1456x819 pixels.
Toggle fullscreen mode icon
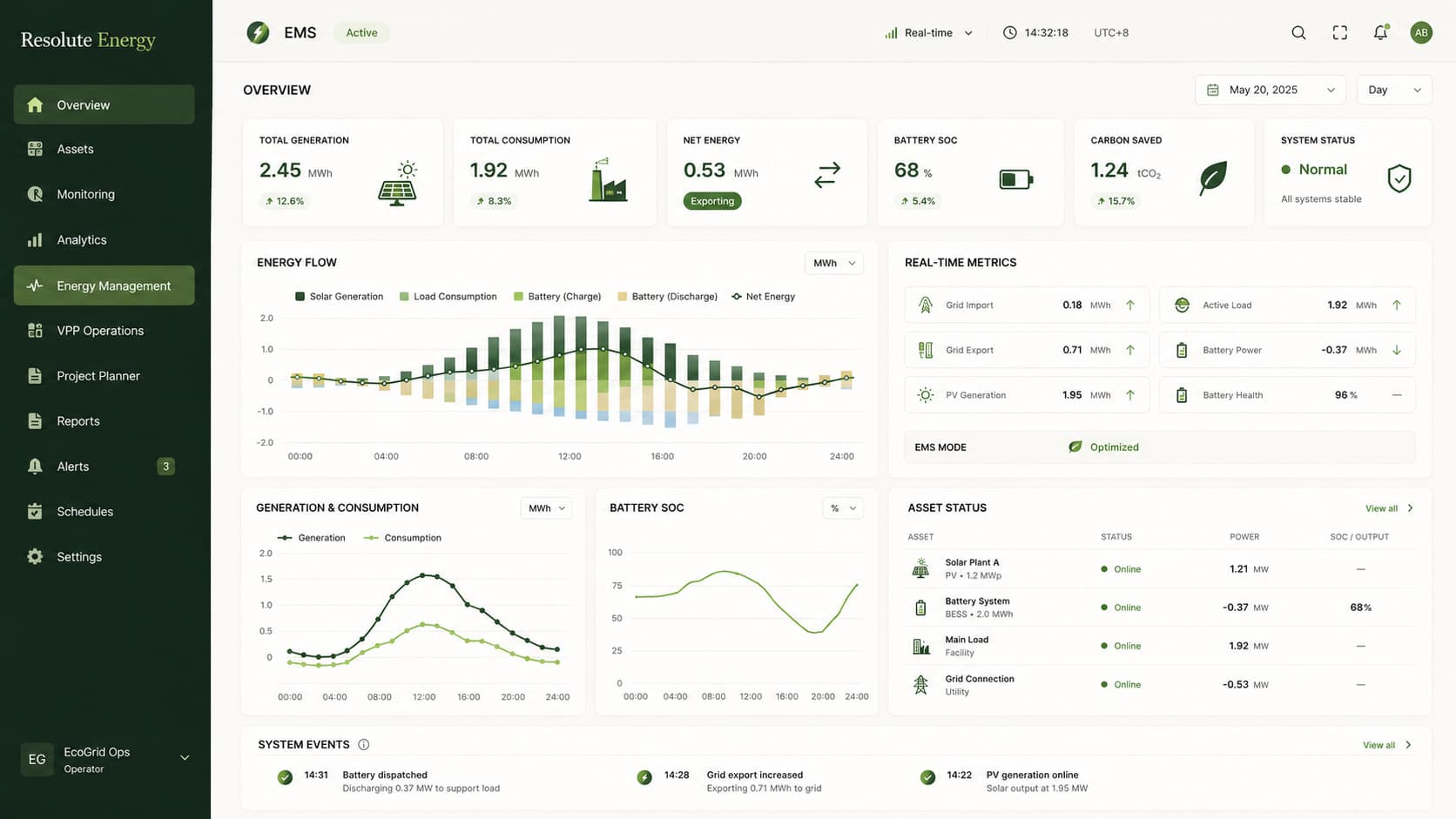click(1340, 33)
